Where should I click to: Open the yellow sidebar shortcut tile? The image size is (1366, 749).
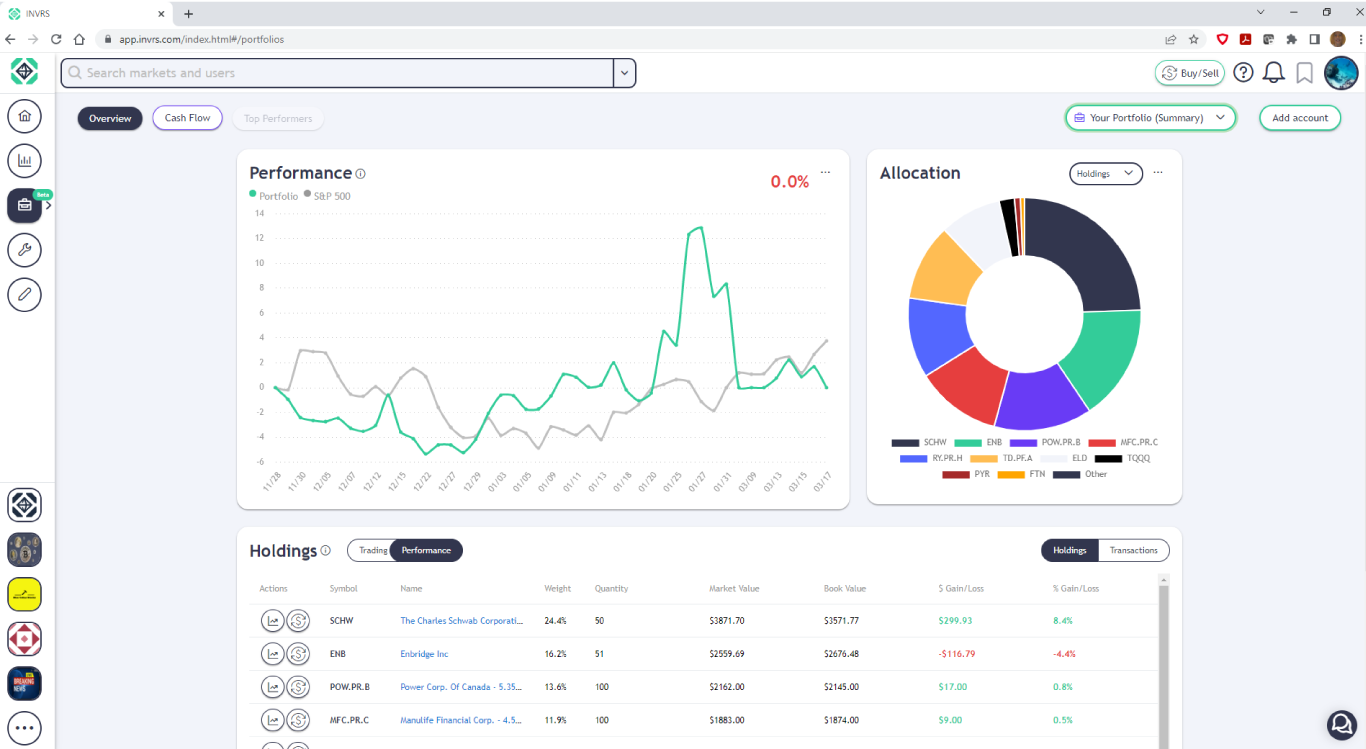(24, 595)
